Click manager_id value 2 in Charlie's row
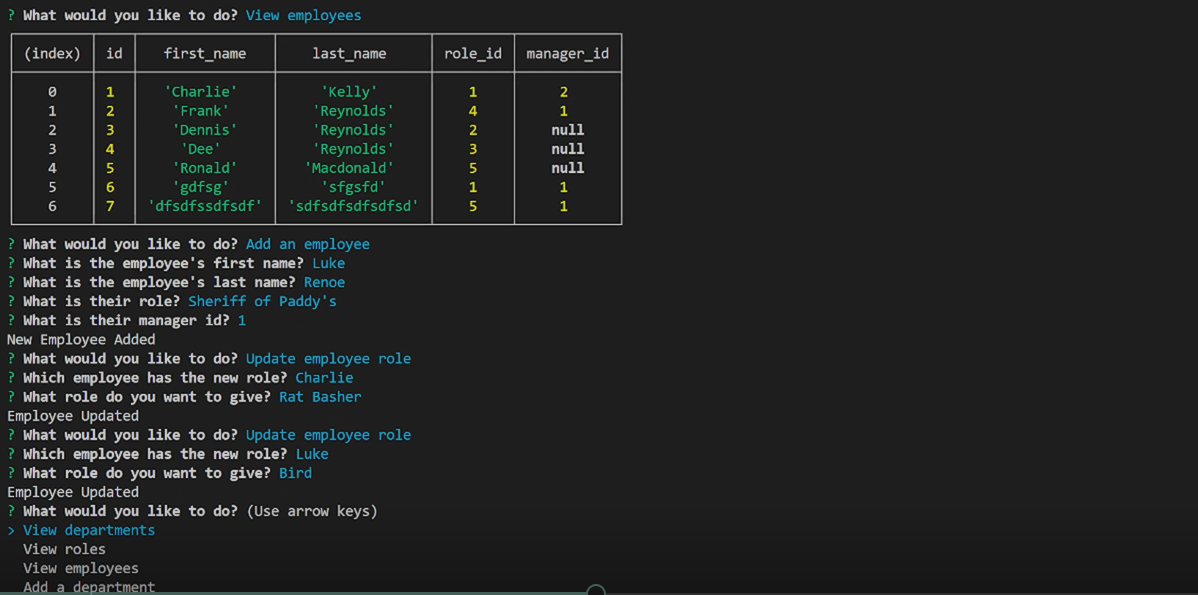This screenshot has height=595, width=1198. click(x=564, y=92)
